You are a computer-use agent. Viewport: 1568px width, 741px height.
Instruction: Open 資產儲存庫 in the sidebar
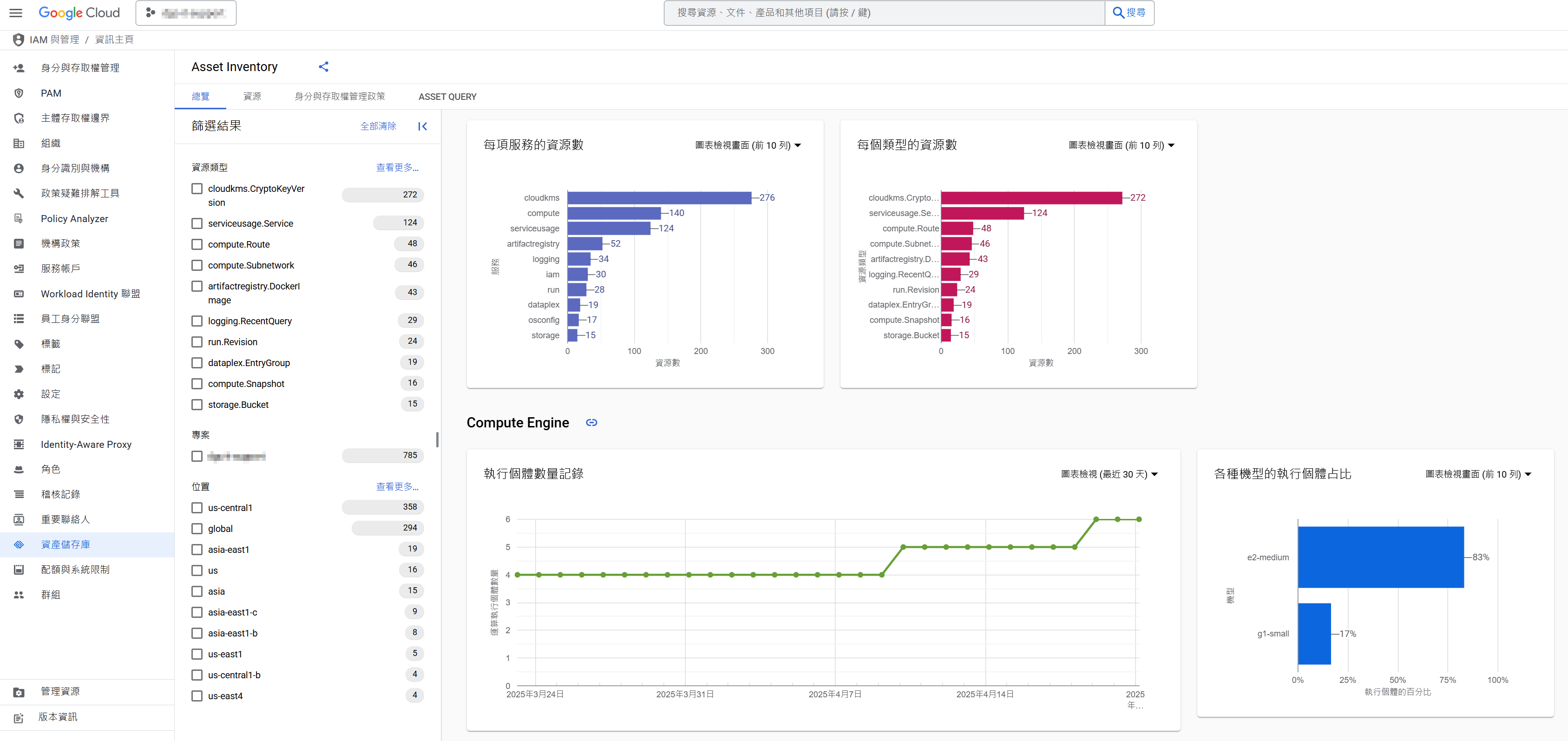point(87,544)
